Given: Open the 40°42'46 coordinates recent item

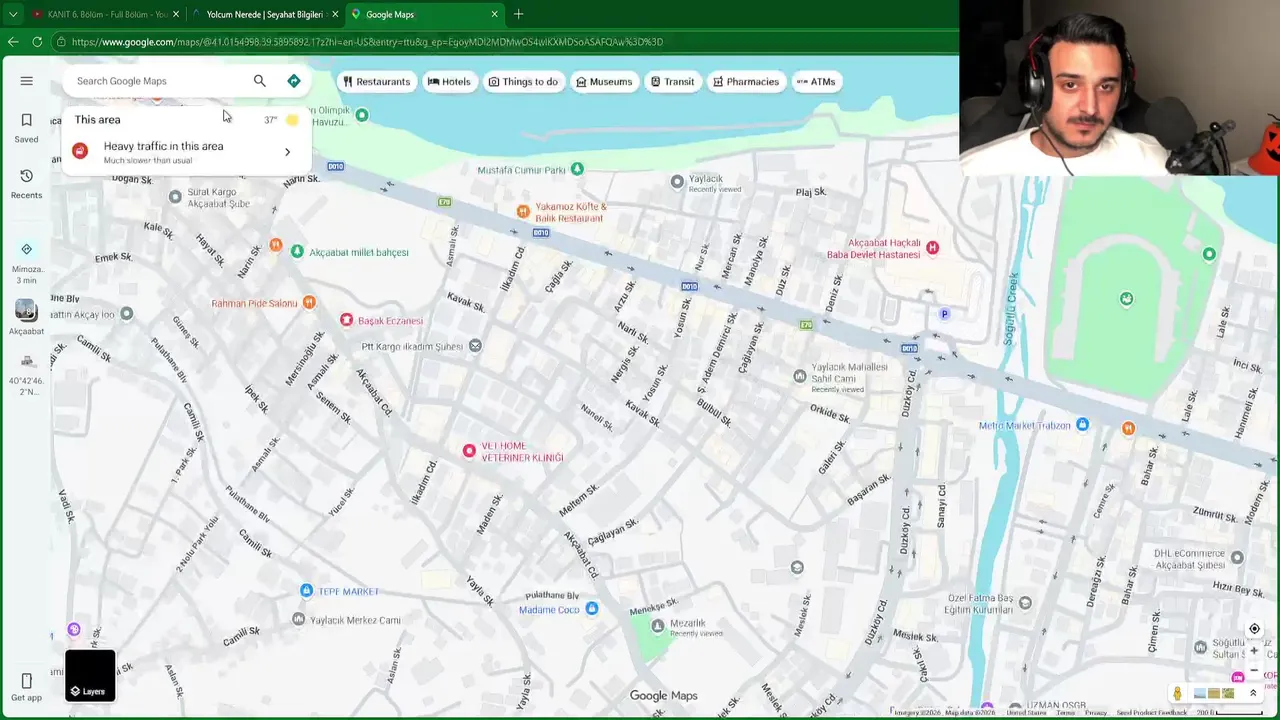Looking at the screenshot, I should [x=27, y=374].
